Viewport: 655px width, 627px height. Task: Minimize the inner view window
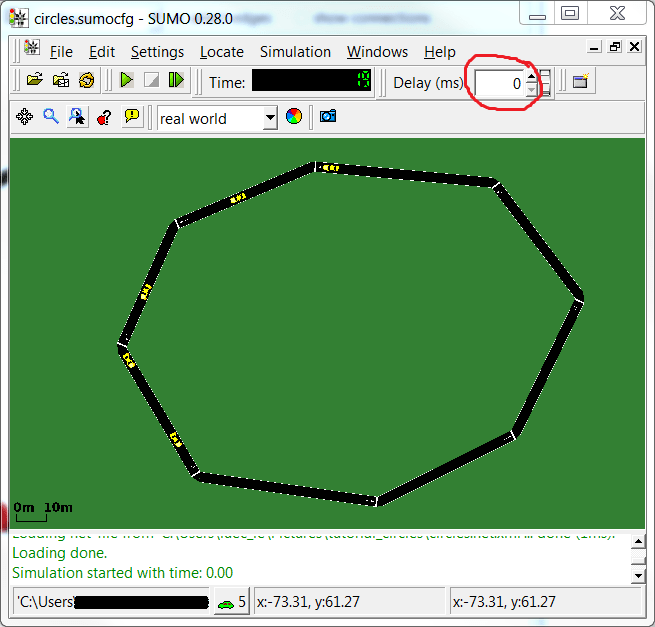point(594,47)
